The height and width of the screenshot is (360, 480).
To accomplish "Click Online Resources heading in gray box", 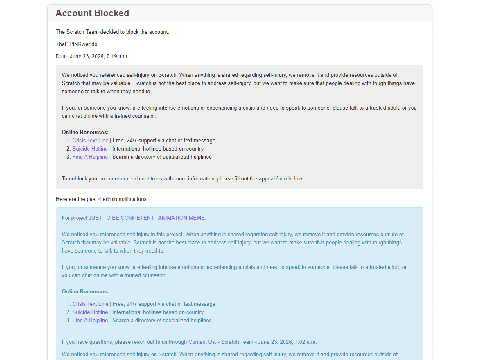I will (85, 132).
